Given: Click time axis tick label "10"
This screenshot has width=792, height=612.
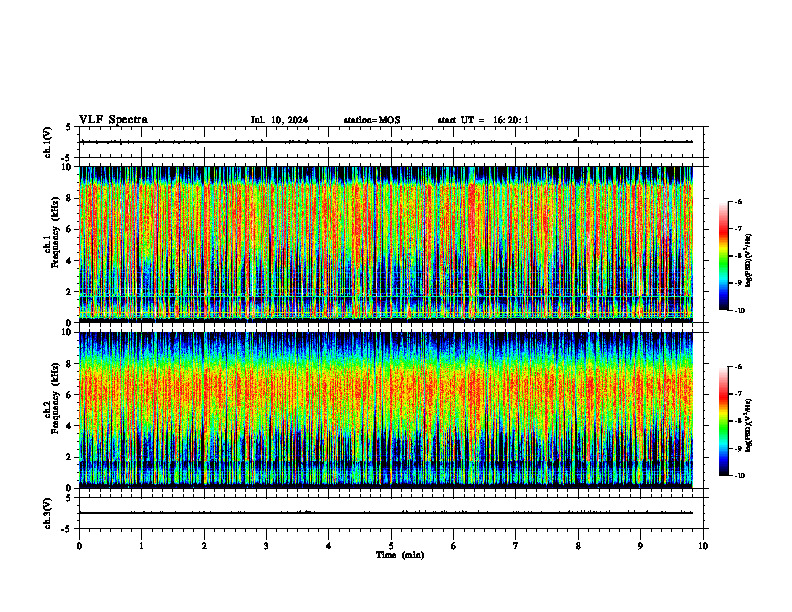Looking at the screenshot, I should [x=703, y=546].
